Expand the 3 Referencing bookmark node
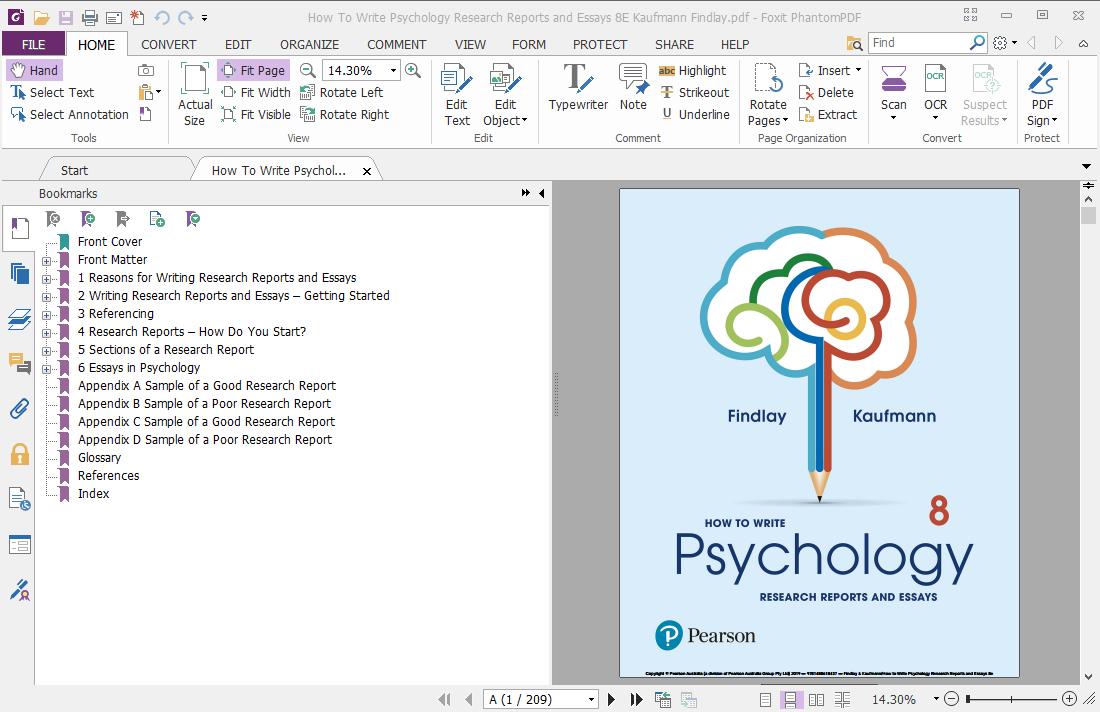The height and width of the screenshot is (712, 1100). tap(46, 314)
